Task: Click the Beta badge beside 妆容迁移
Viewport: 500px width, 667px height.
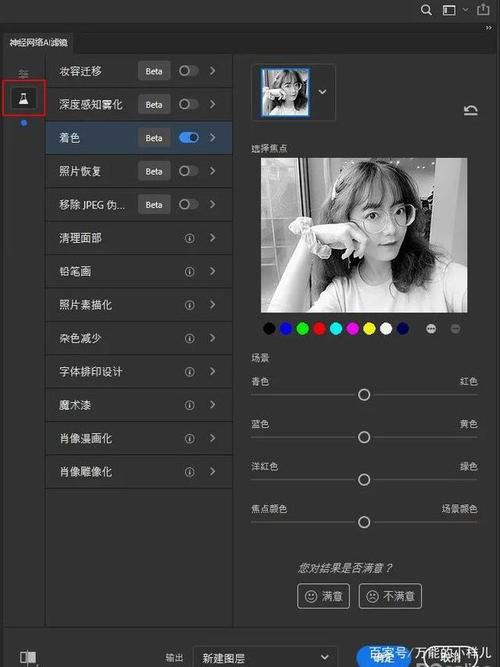Action: (x=154, y=71)
